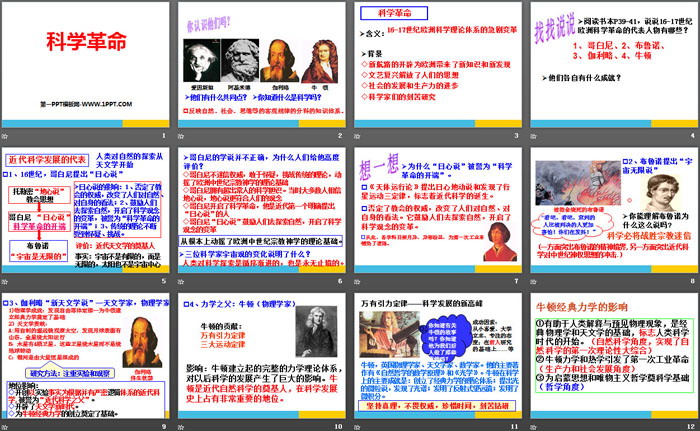Screen dimensions: 700x431
Task: Click slide number 8 label below the slide
Action: [x=693, y=281]
